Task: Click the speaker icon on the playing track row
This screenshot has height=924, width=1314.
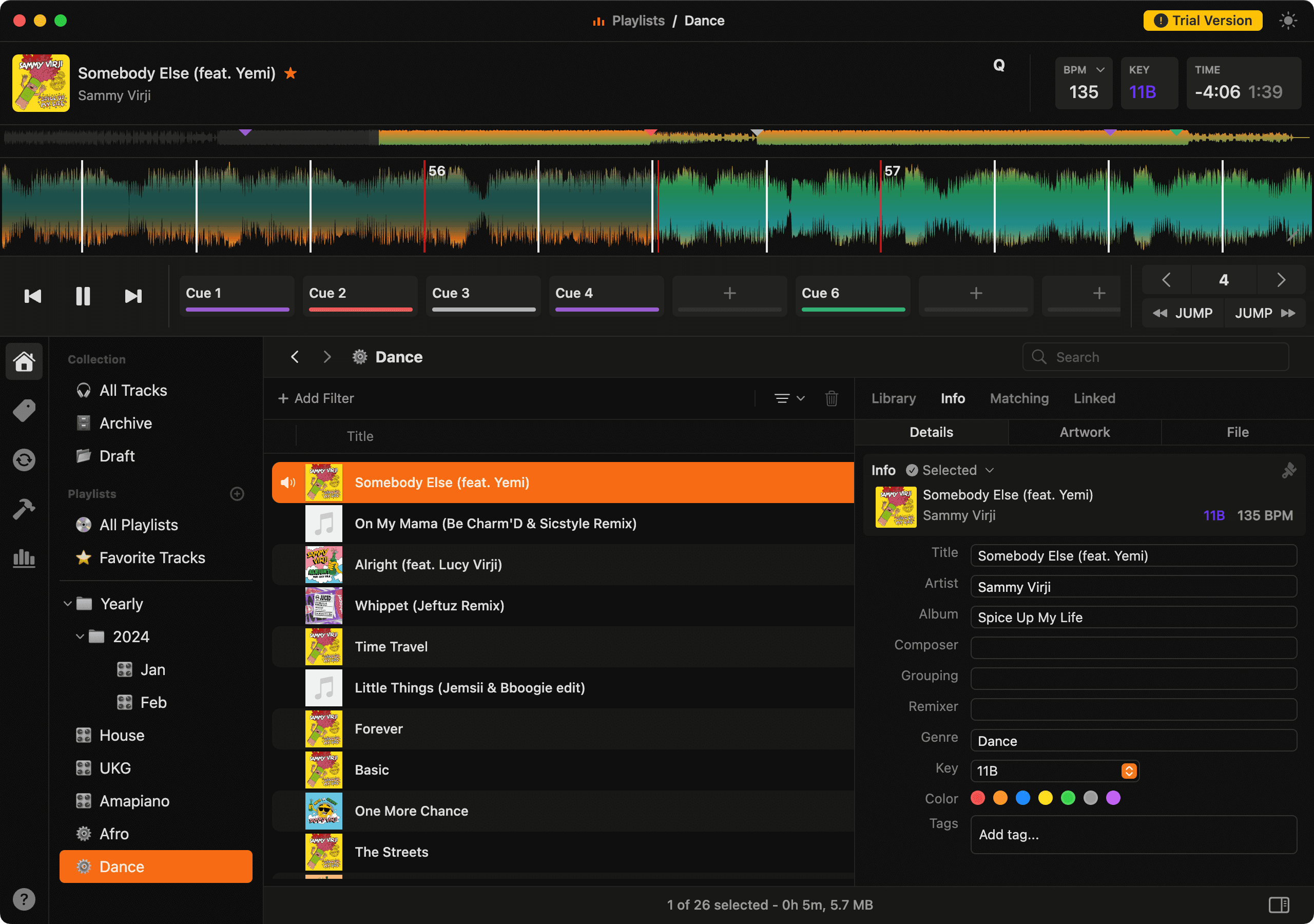Action: [288, 483]
